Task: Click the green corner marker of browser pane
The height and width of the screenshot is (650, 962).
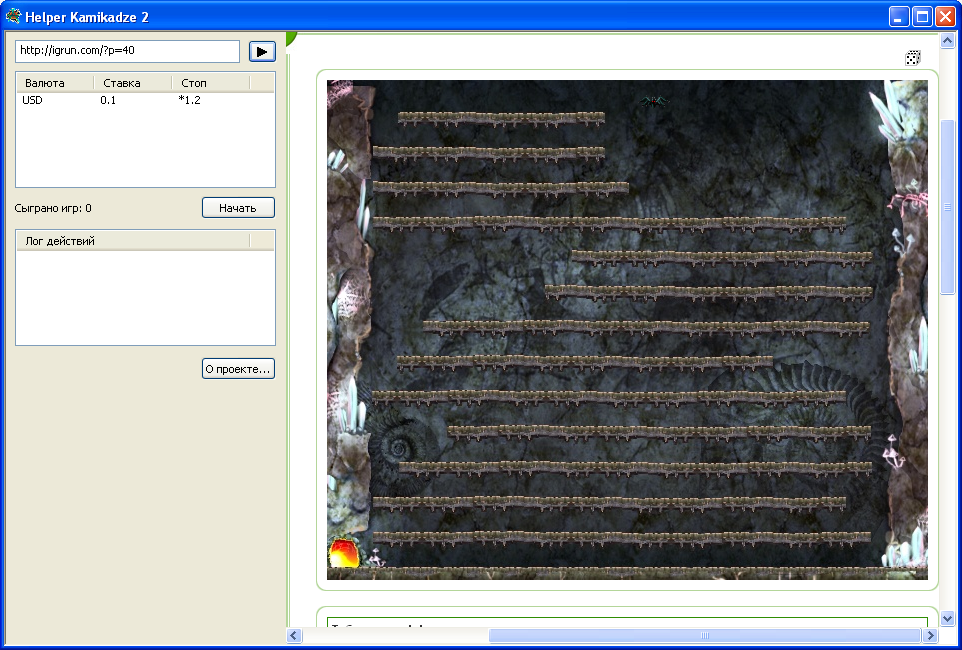Action: [x=291, y=38]
